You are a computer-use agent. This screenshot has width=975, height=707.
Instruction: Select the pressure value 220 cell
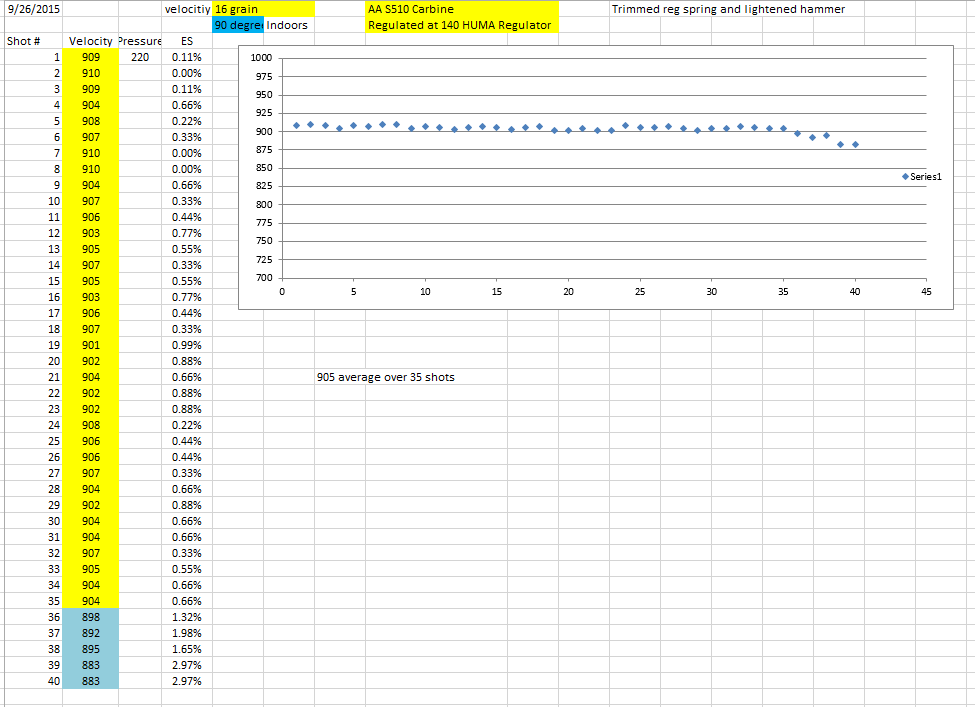[140, 57]
